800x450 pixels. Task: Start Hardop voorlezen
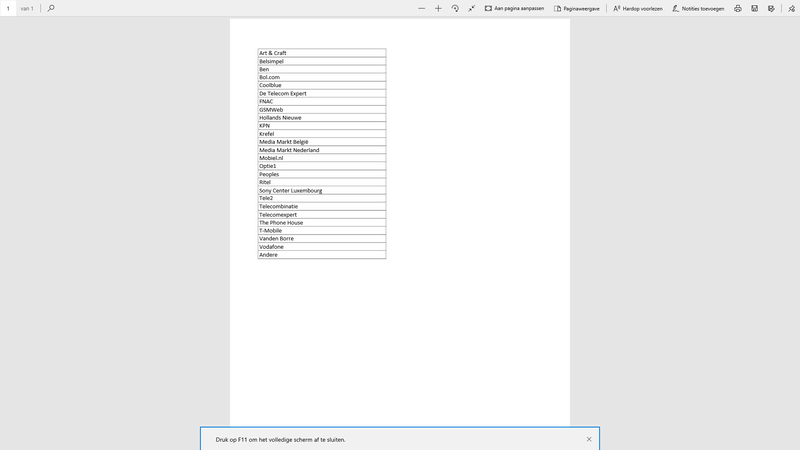click(x=638, y=8)
